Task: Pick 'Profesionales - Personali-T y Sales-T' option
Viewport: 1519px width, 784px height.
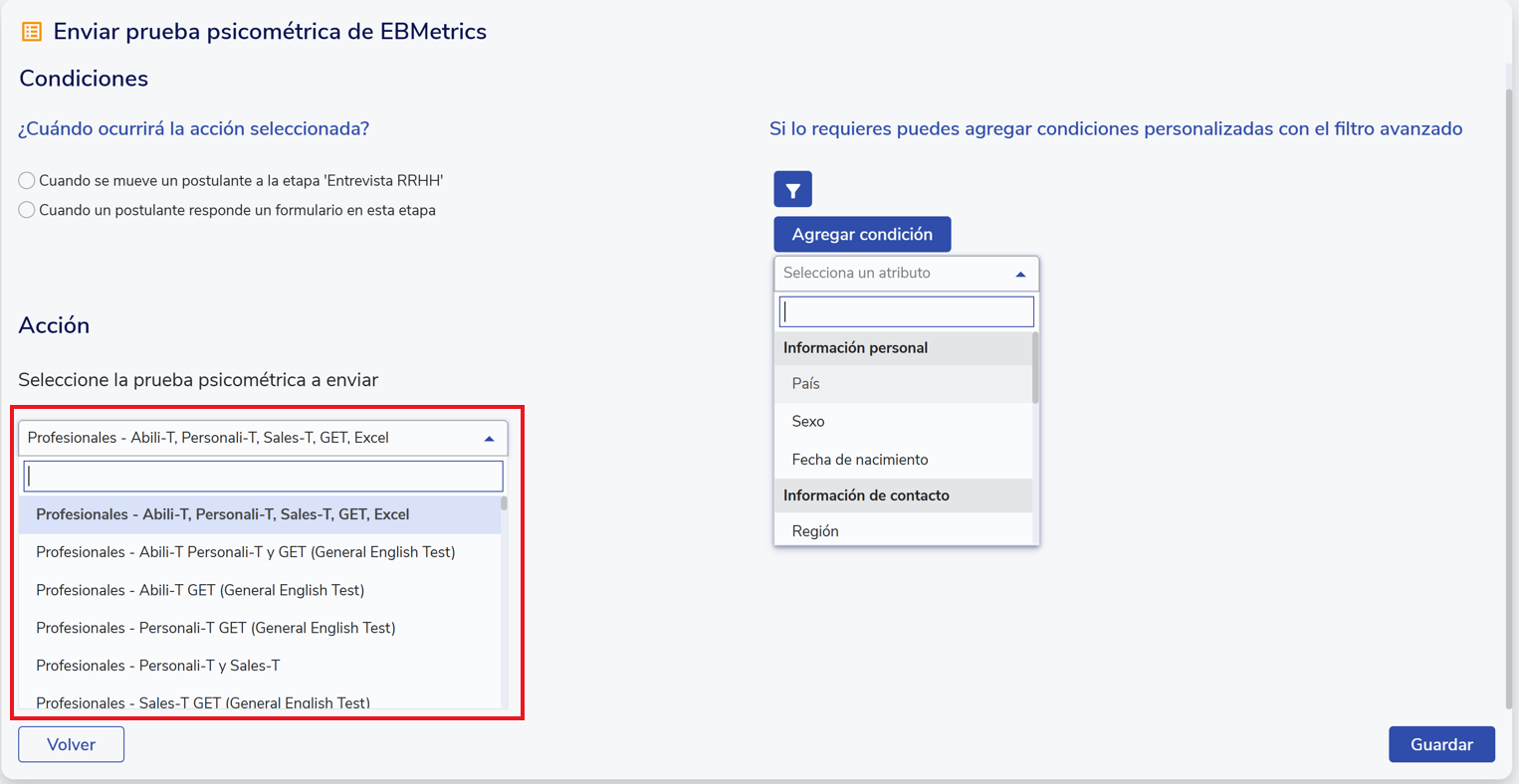Action: coord(158,666)
